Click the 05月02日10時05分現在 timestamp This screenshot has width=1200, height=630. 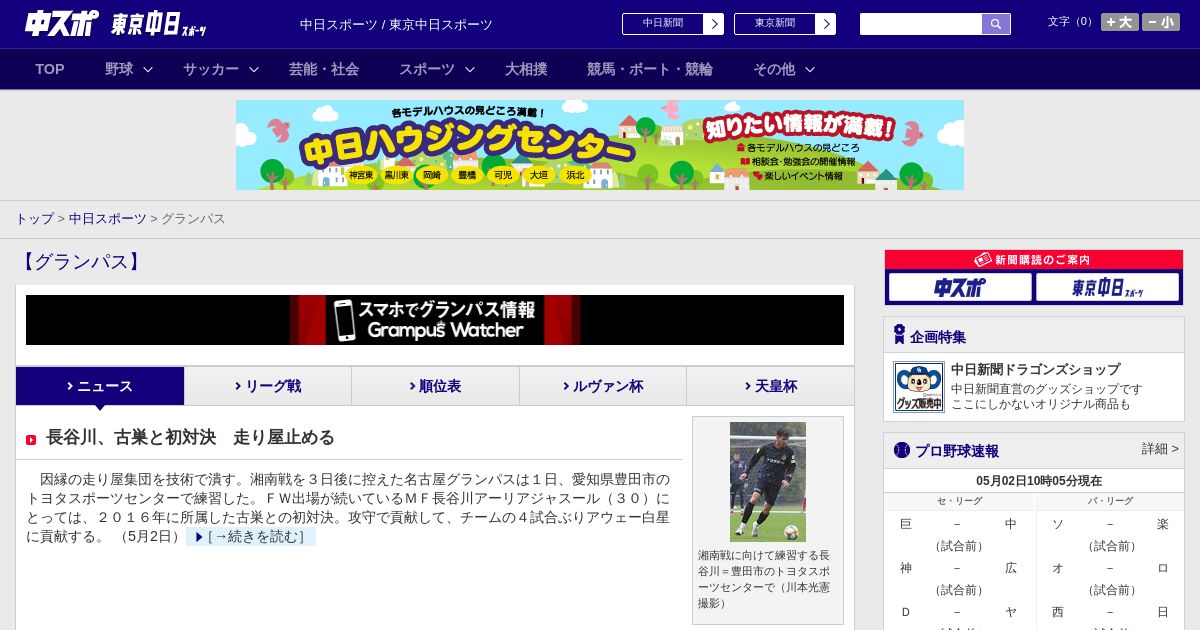pyautogui.click(x=1039, y=481)
